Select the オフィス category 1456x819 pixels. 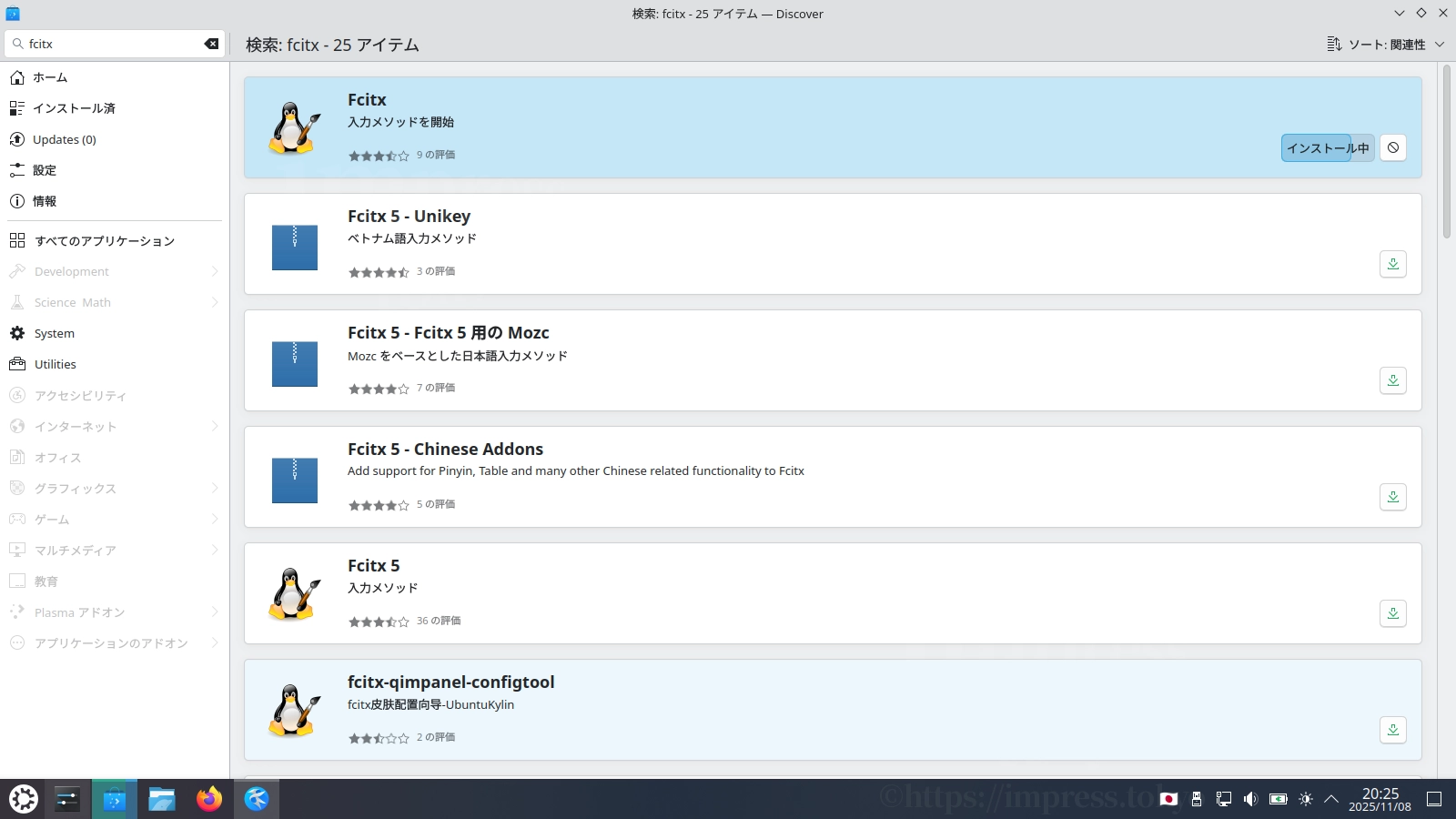pos(115,457)
